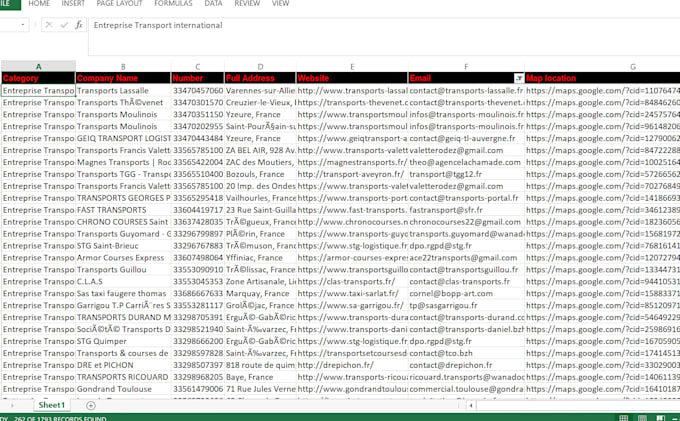Select the Full Address header cell
680x421 pixels.
click(x=260, y=78)
